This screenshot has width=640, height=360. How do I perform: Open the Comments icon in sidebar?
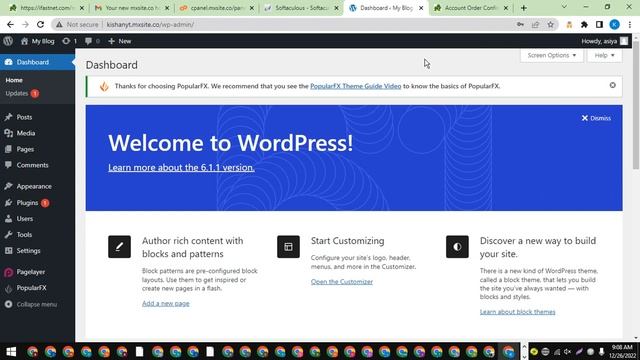click(x=9, y=165)
